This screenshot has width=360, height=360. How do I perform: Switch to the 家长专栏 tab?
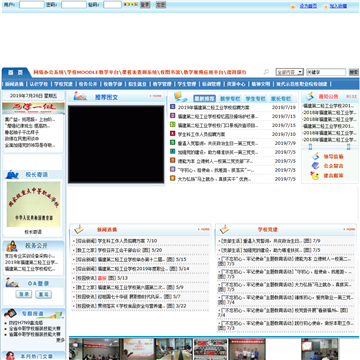[x=281, y=99]
